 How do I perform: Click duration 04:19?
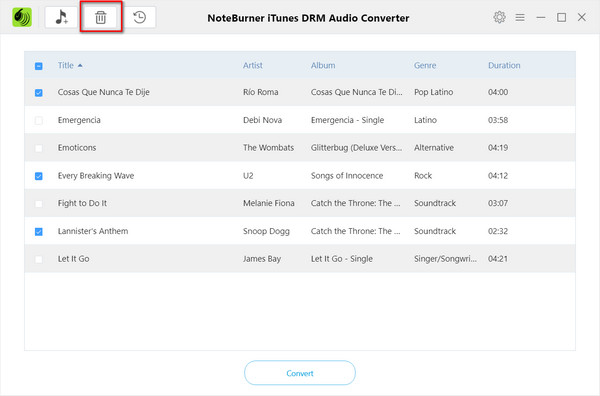tap(498, 148)
